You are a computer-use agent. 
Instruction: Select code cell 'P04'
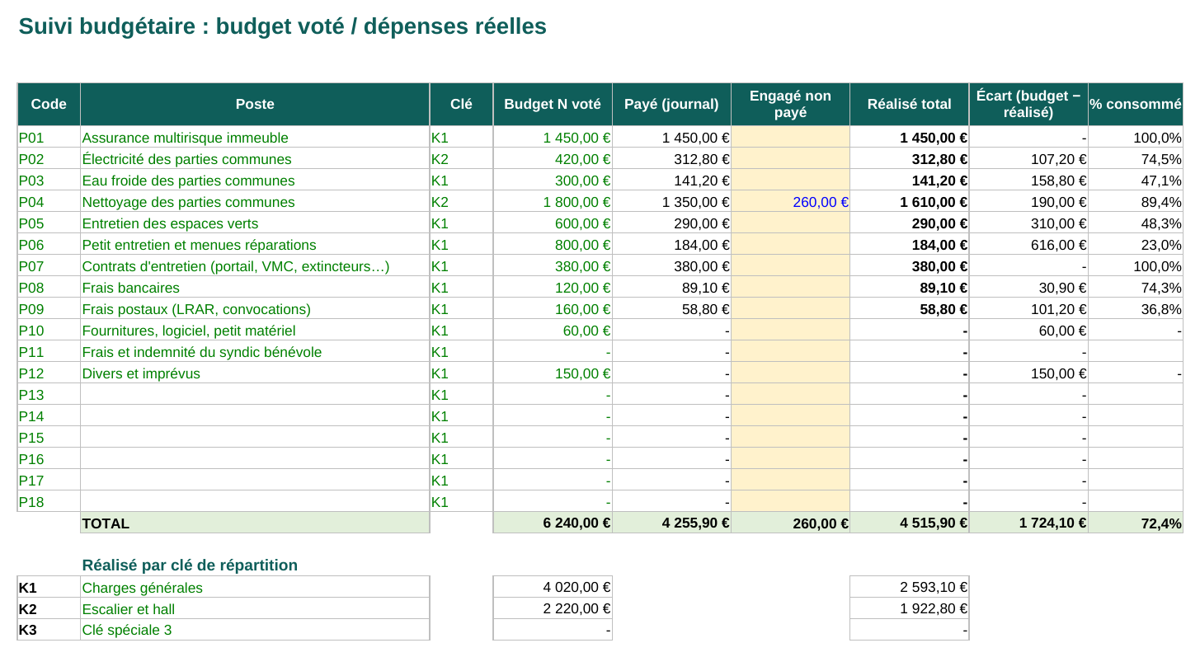(x=49, y=202)
